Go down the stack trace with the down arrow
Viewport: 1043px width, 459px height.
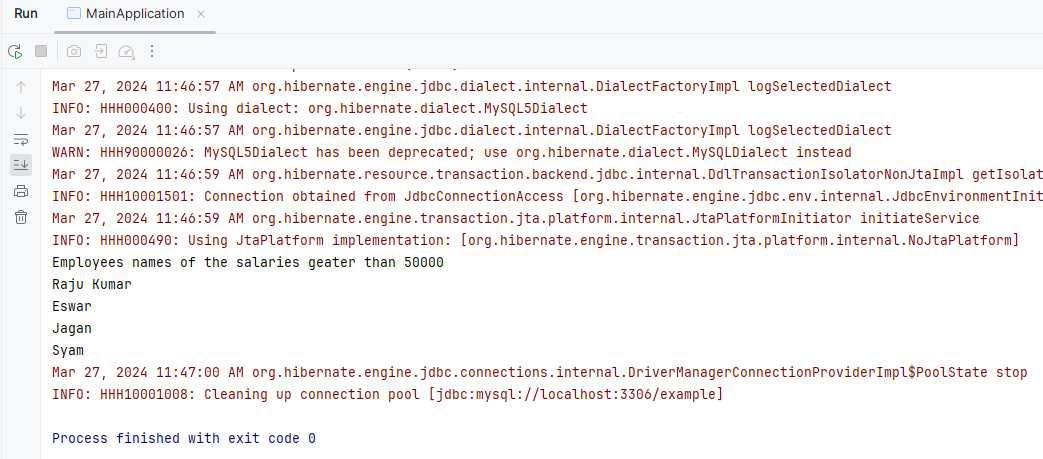[x=21, y=113]
